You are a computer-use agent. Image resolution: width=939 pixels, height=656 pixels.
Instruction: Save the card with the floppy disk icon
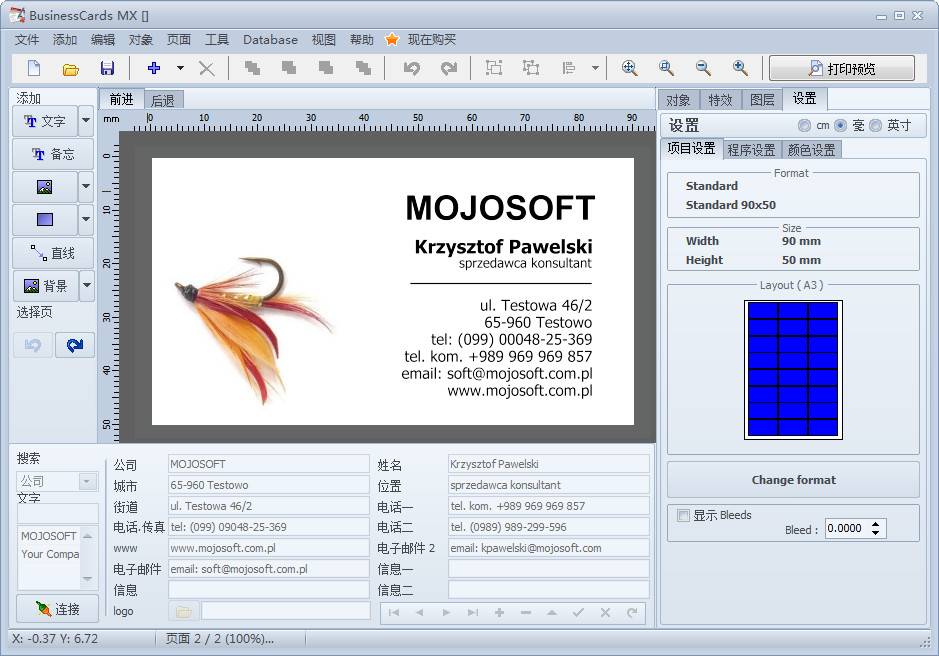(x=107, y=68)
